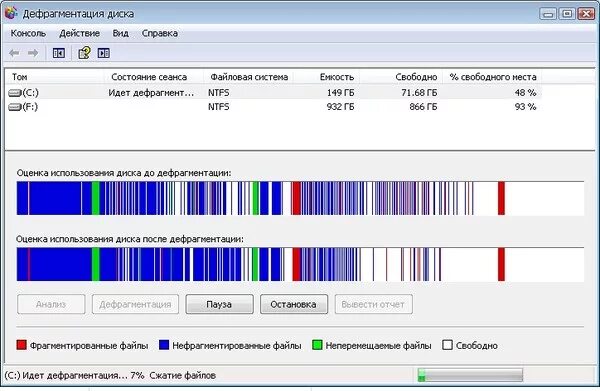
Task: Select the (C:) drive icon
Action: click(x=15, y=93)
